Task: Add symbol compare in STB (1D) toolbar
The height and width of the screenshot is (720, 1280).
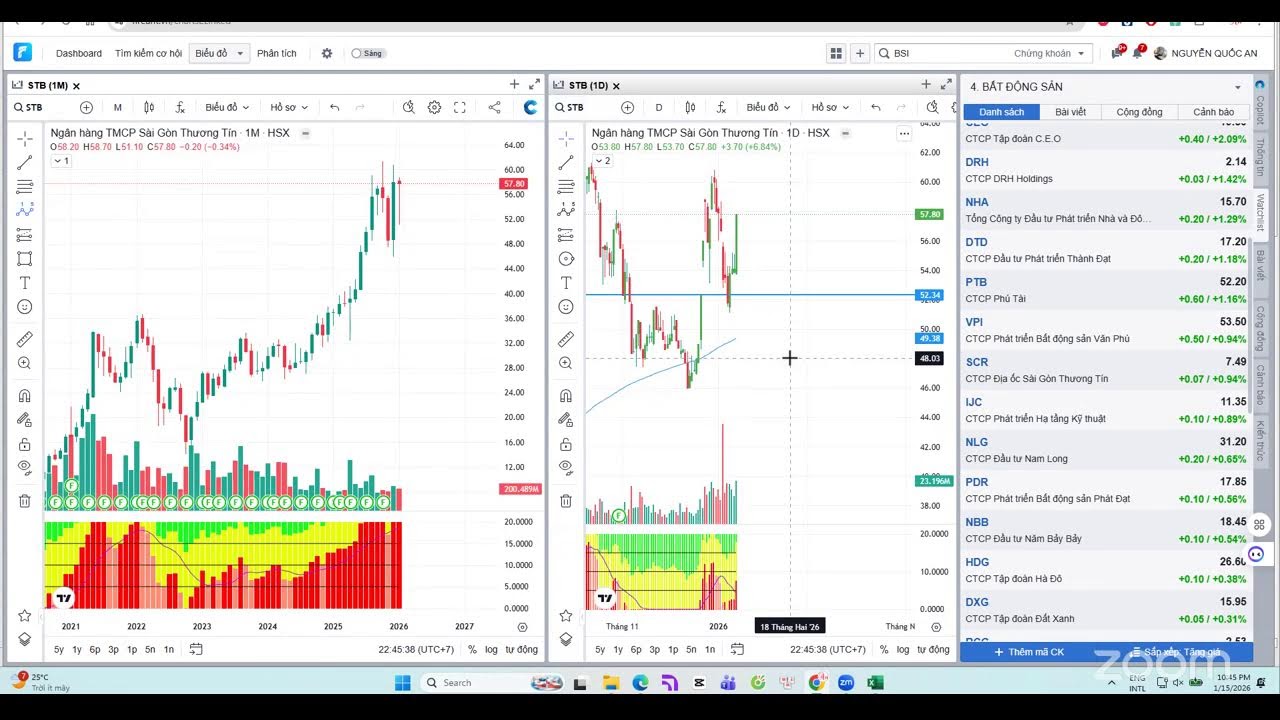Action: coord(627,107)
